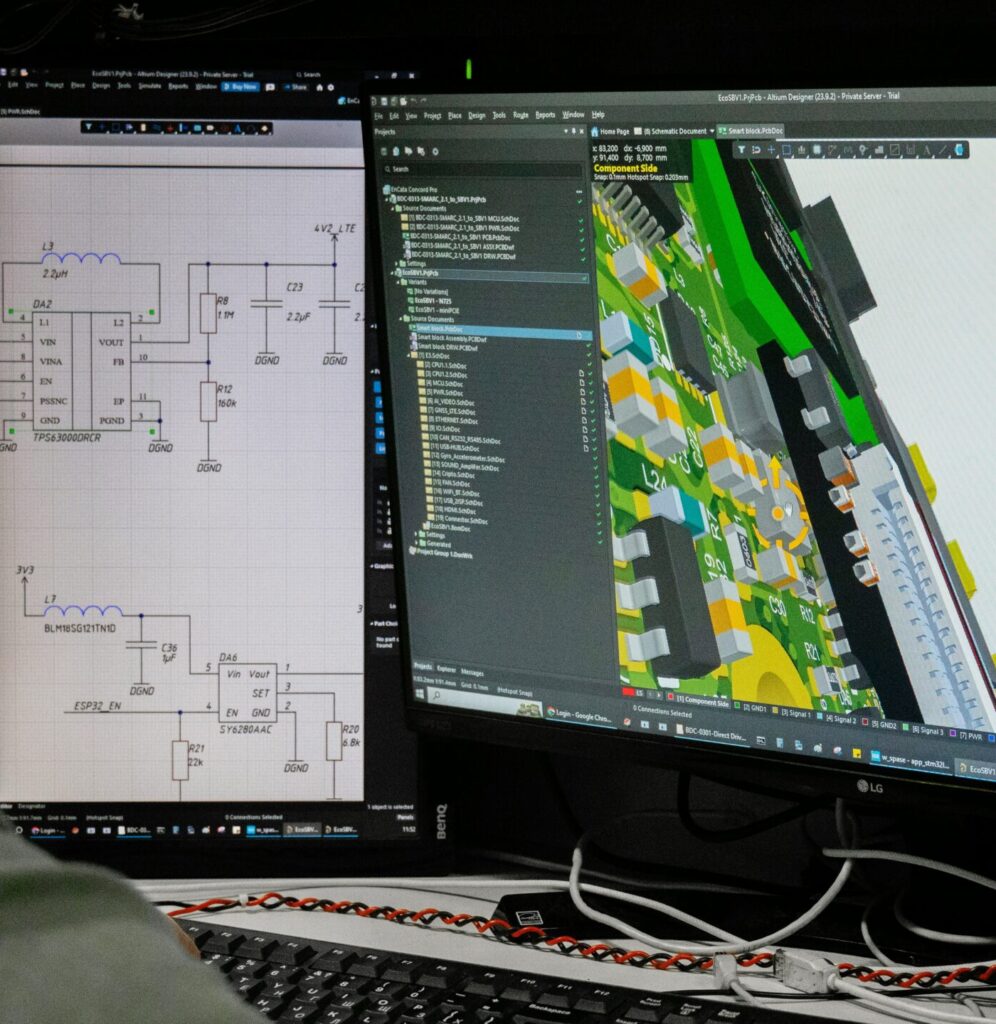Select Smart block.PcbDoc in project tree

coord(500,330)
